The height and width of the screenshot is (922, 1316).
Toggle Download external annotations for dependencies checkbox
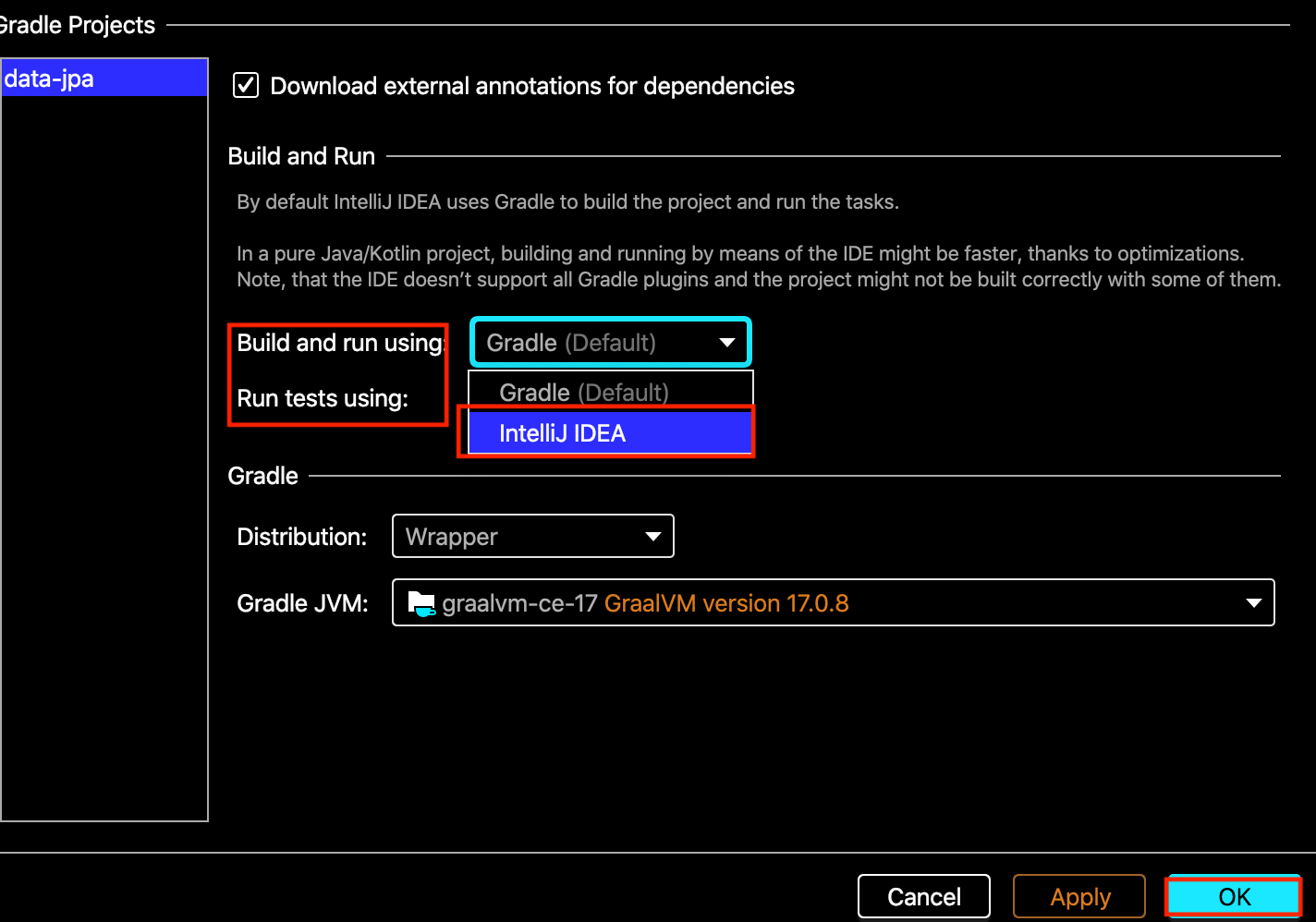[245, 86]
